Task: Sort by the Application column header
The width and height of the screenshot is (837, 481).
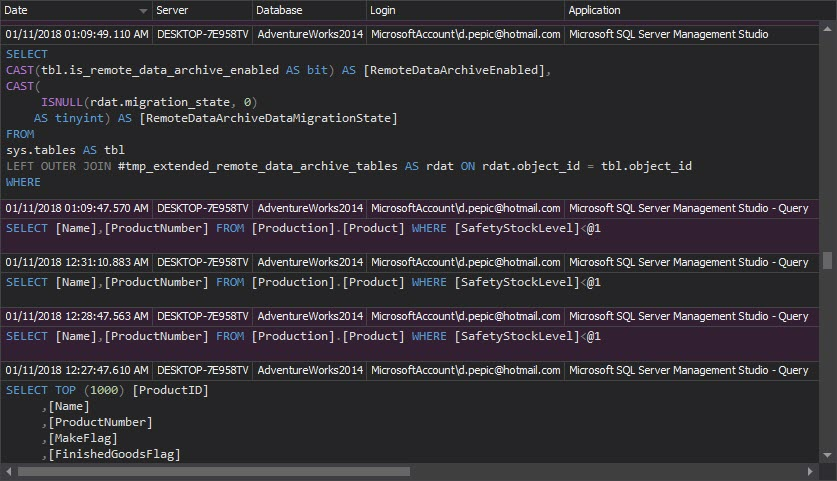Action: [691, 10]
